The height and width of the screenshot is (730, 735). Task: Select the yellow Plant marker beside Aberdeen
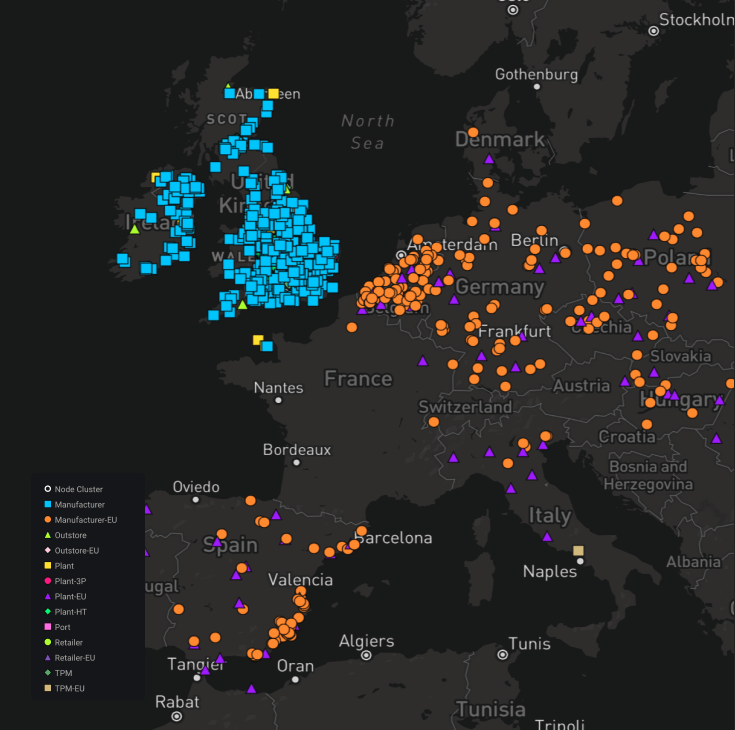point(273,93)
